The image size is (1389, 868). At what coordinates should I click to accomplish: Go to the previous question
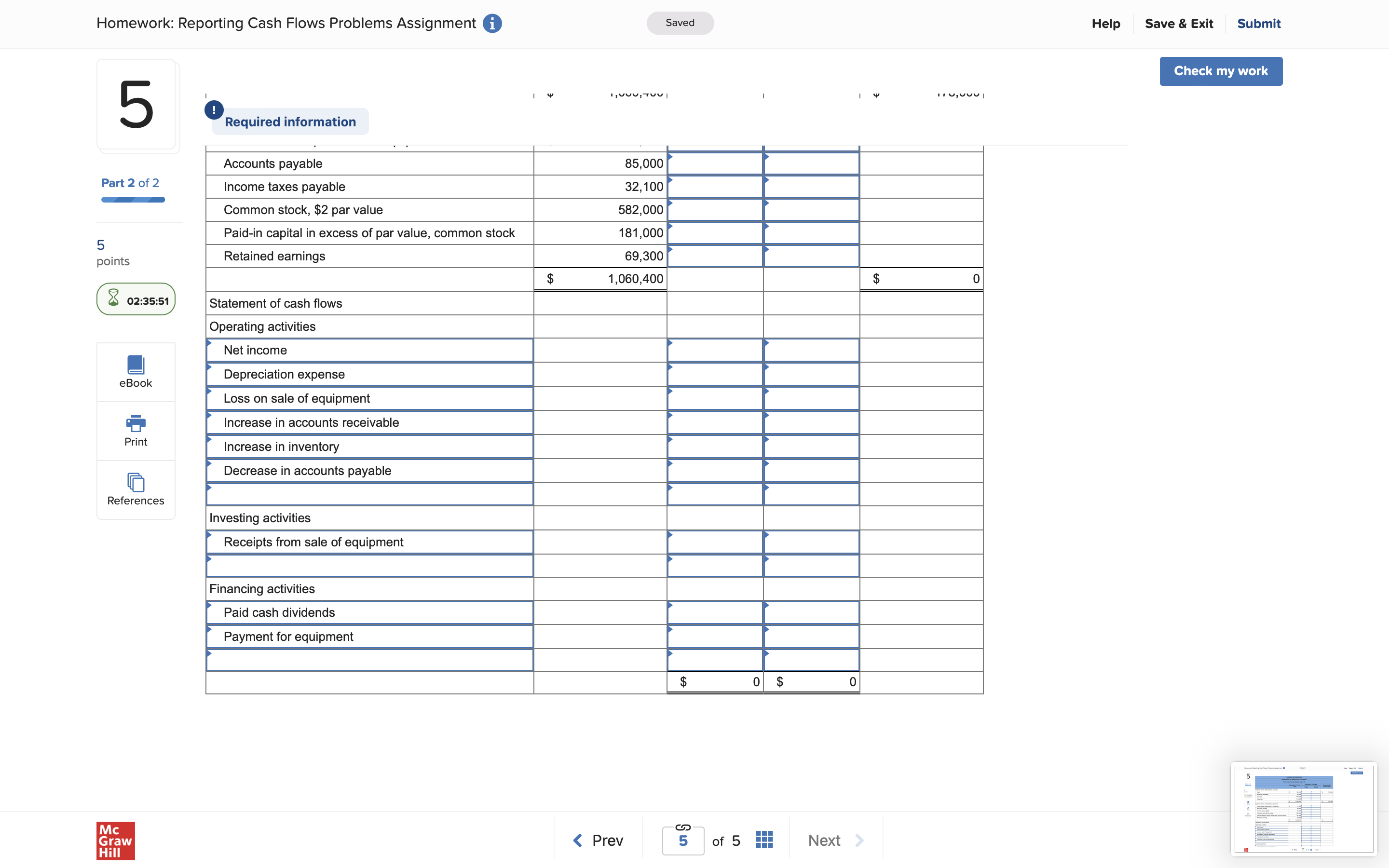tap(598, 841)
